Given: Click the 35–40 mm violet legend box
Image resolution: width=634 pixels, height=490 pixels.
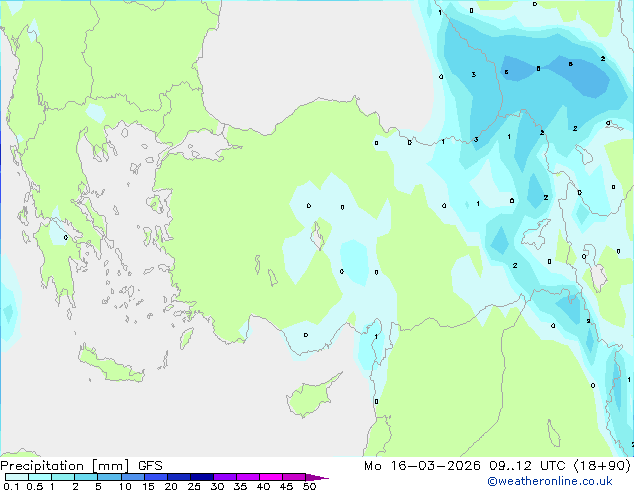Looking at the screenshot, I should coord(247,477).
